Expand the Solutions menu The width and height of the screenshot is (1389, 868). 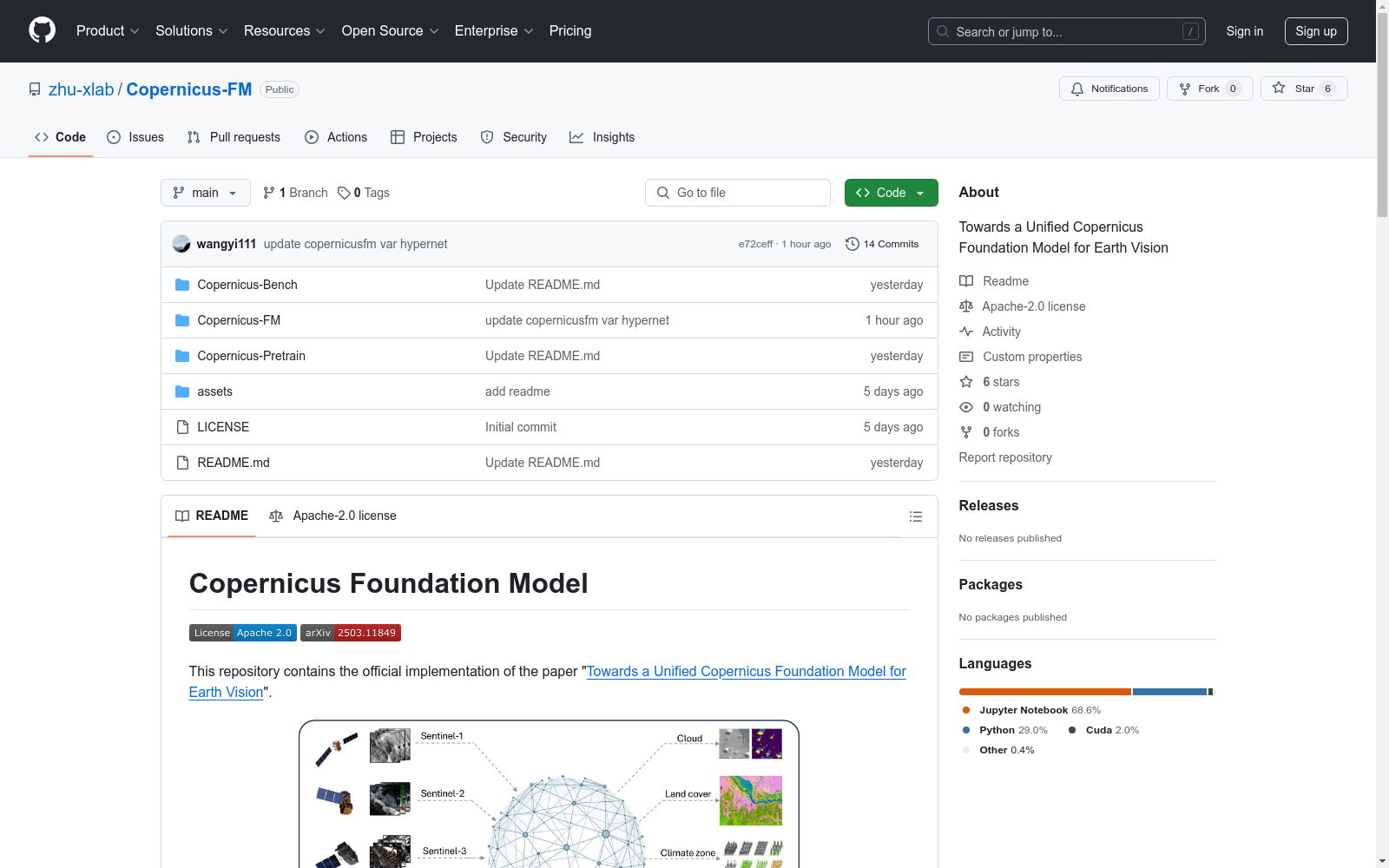(192, 30)
